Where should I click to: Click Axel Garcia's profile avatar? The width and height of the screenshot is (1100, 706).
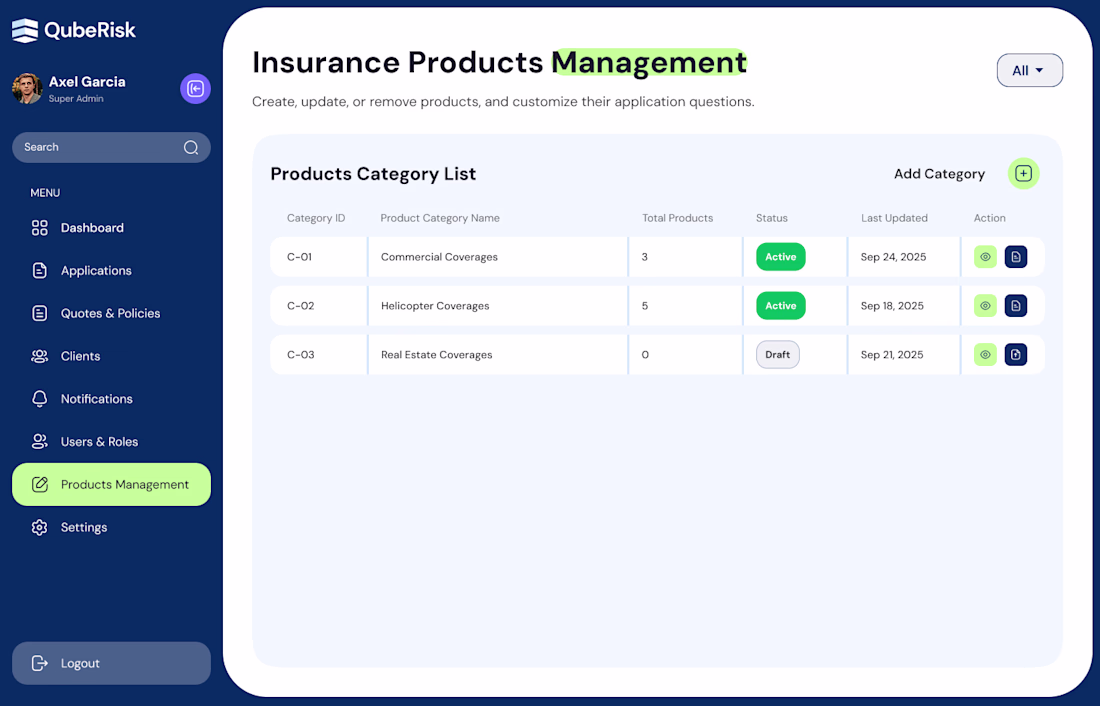tap(27, 88)
